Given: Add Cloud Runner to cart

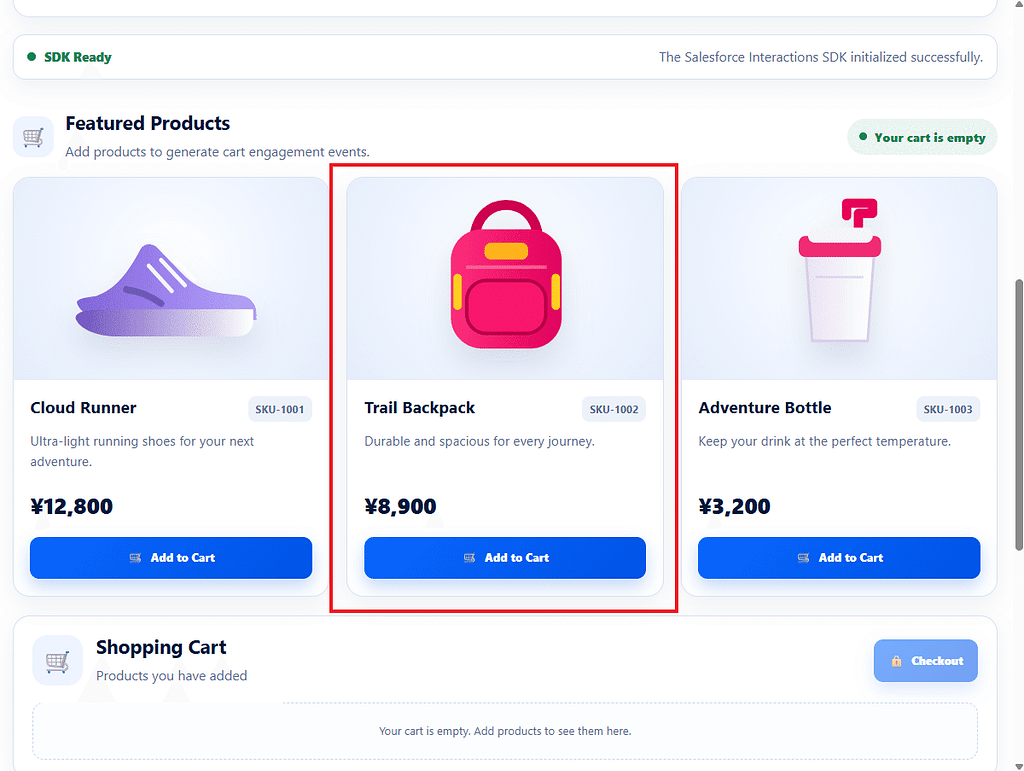Looking at the screenshot, I should coord(171,558).
